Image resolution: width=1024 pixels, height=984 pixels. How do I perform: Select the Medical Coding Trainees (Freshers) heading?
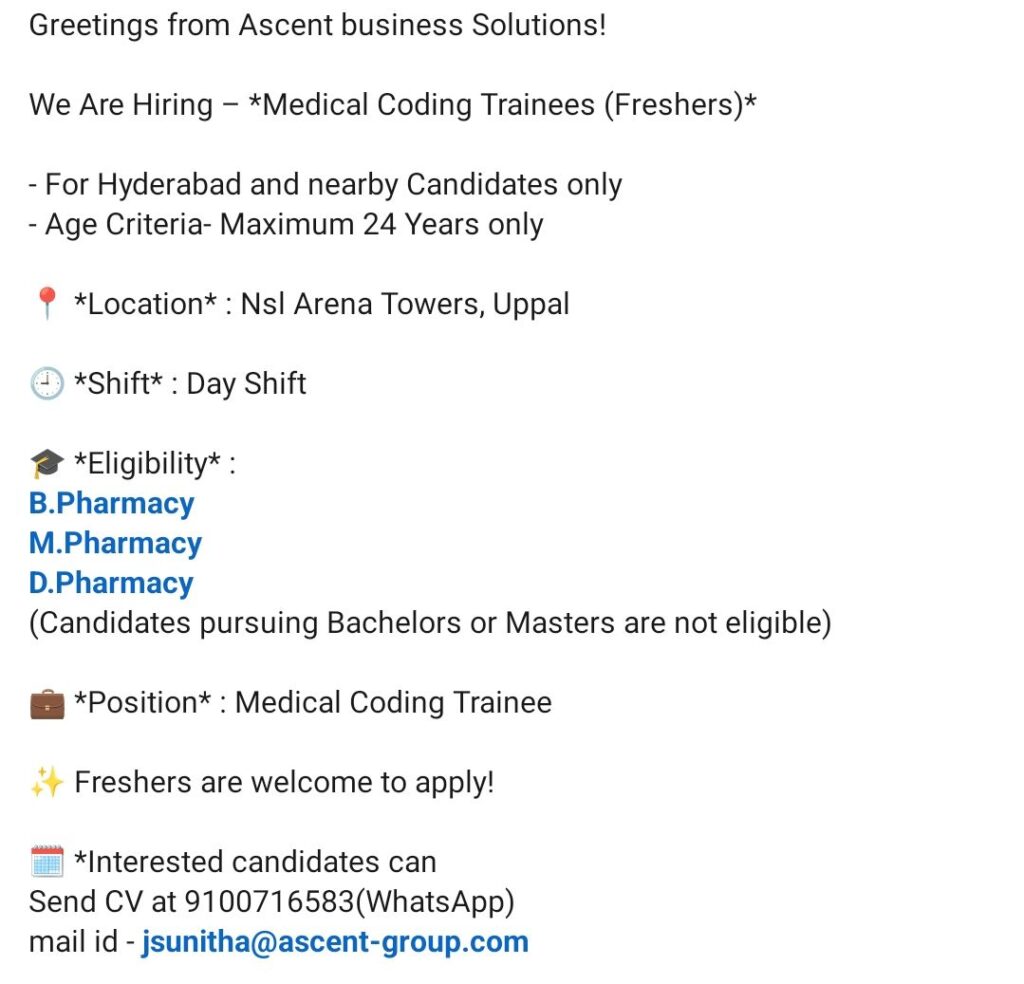502,105
